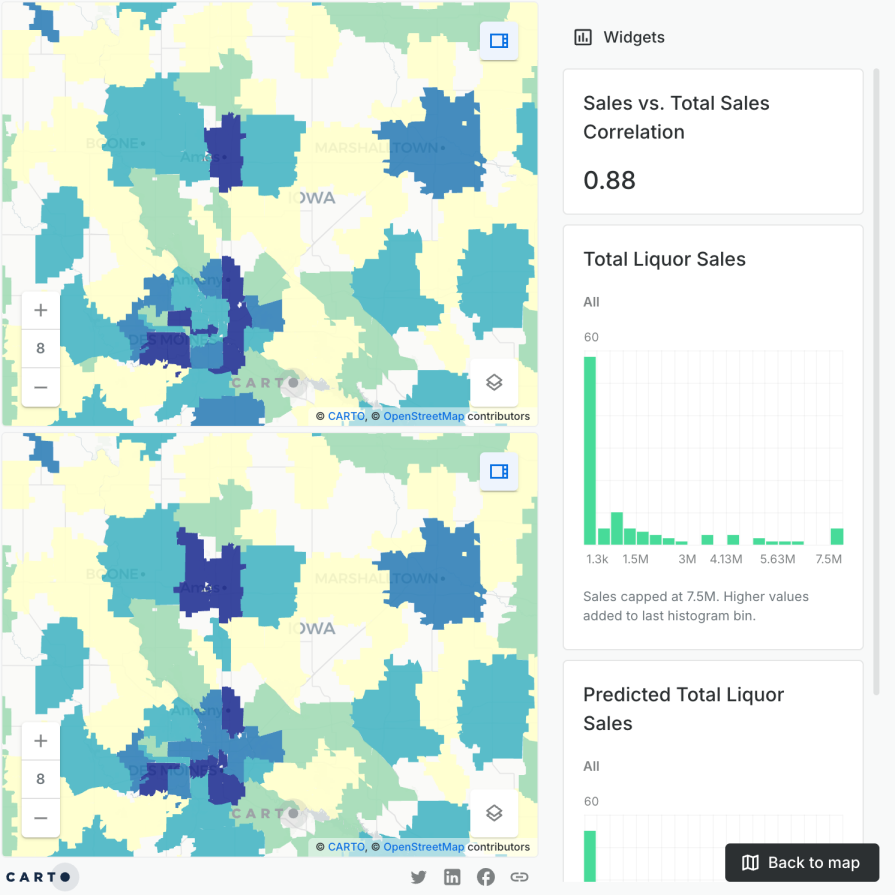Viewport: 895px width, 895px height.
Task: Select the tallest first bar in the Total Liquor Sales histogram
Action: pyautogui.click(x=590, y=450)
